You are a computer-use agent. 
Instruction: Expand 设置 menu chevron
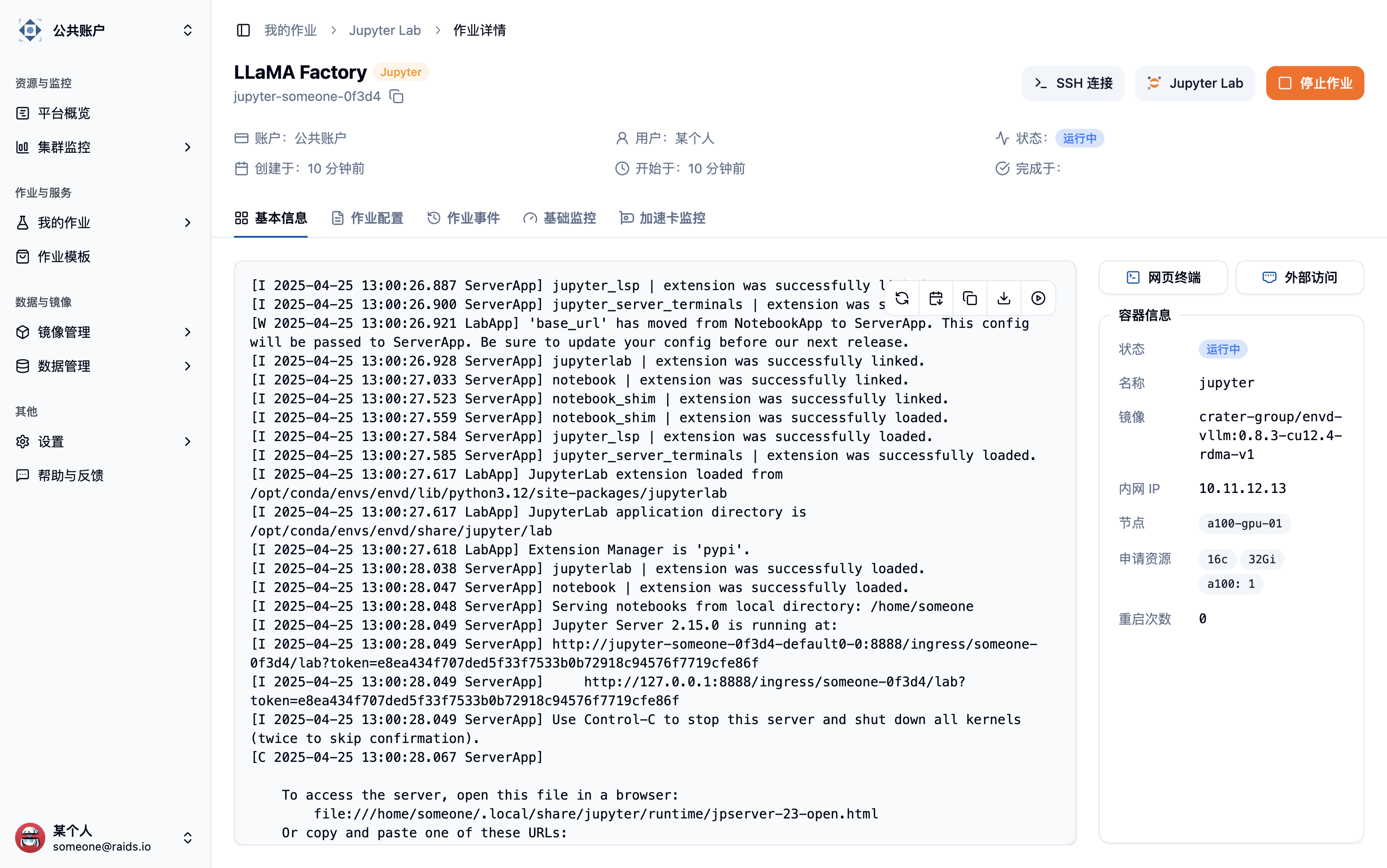pos(188,442)
